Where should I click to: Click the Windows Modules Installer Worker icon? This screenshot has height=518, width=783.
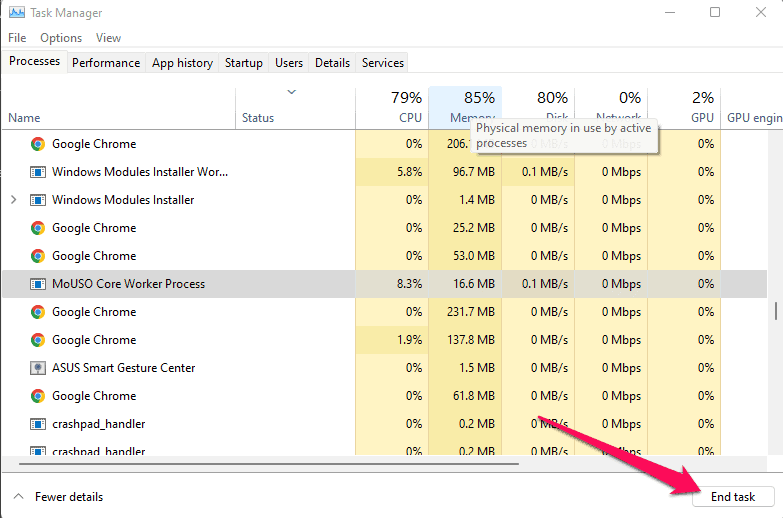pyautogui.click(x=38, y=172)
